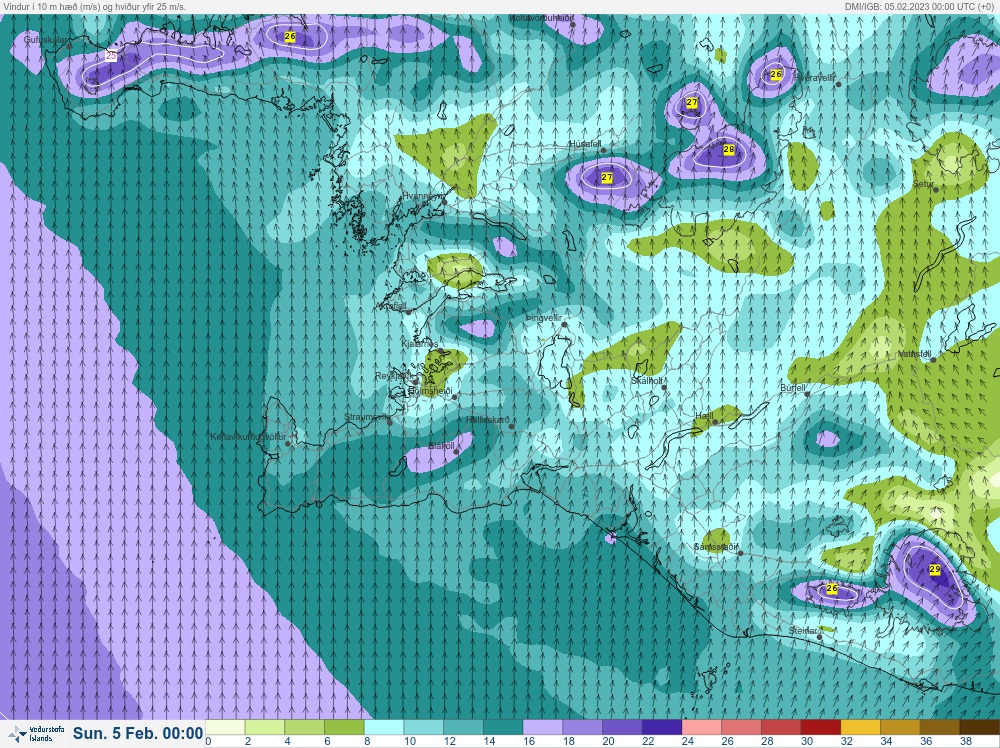The image size is (1000, 748).
Task: Select the Steinar station label
Action: click(x=803, y=631)
